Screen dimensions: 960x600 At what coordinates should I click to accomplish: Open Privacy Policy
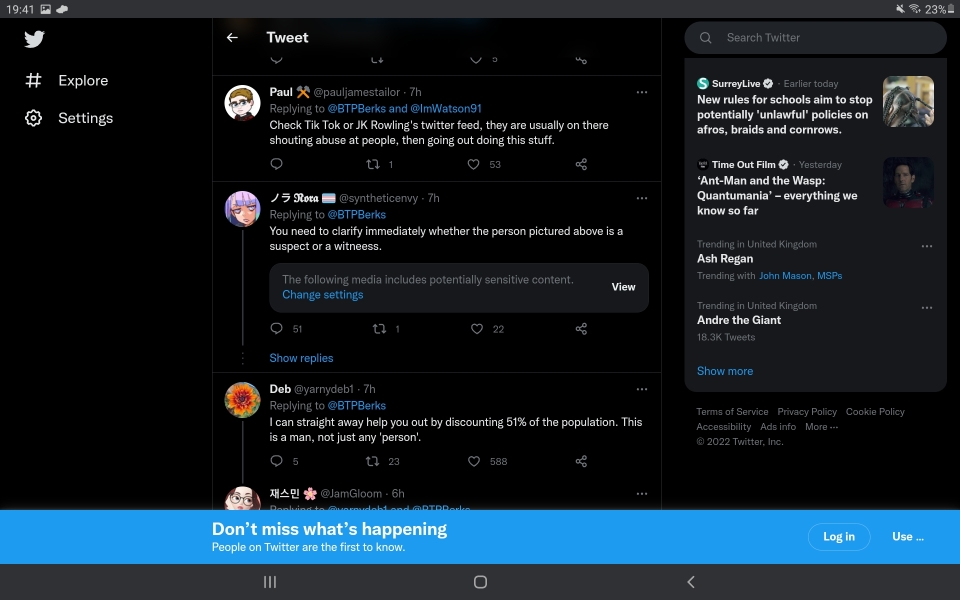coord(807,411)
